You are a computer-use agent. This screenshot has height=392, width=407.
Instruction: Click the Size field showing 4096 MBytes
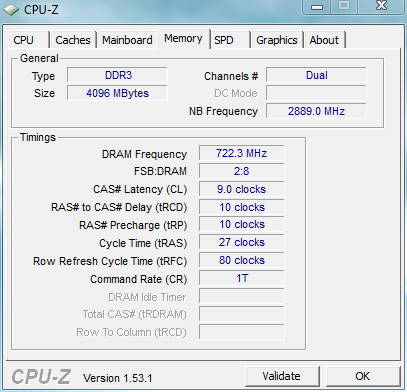(117, 93)
